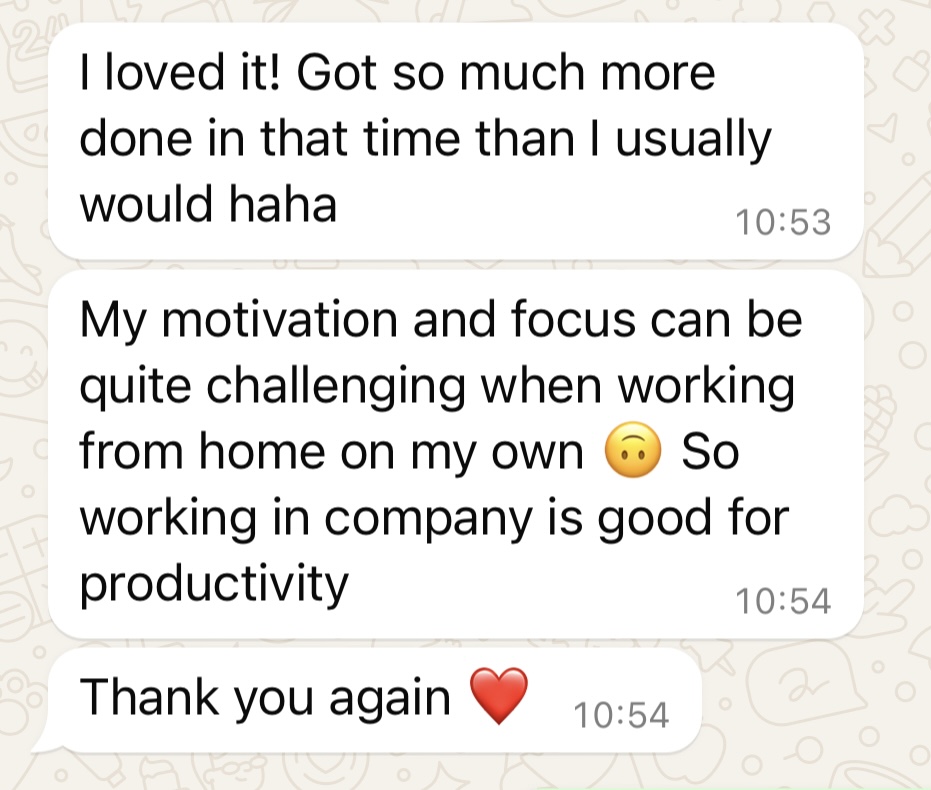Click the word "So" after the emoji

pyautogui.click(x=709, y=454)
